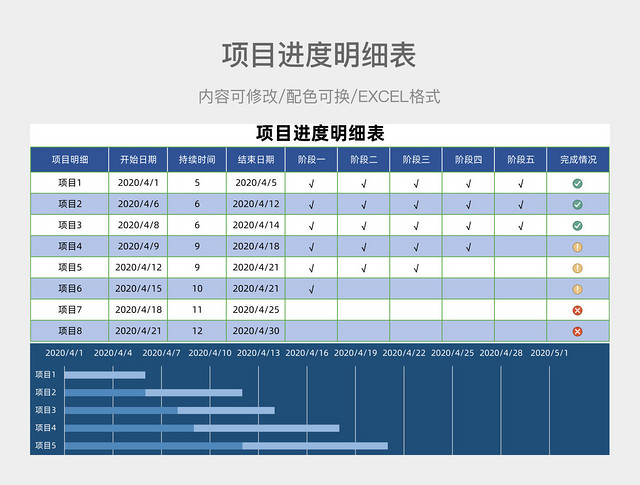Click the red cross icon for 项目7
The width and height of the screenshot is (640, 485).
click(577, 311)
